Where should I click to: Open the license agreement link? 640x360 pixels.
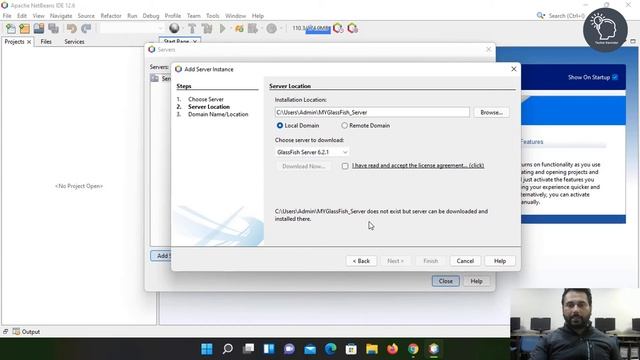click(418, 166)
